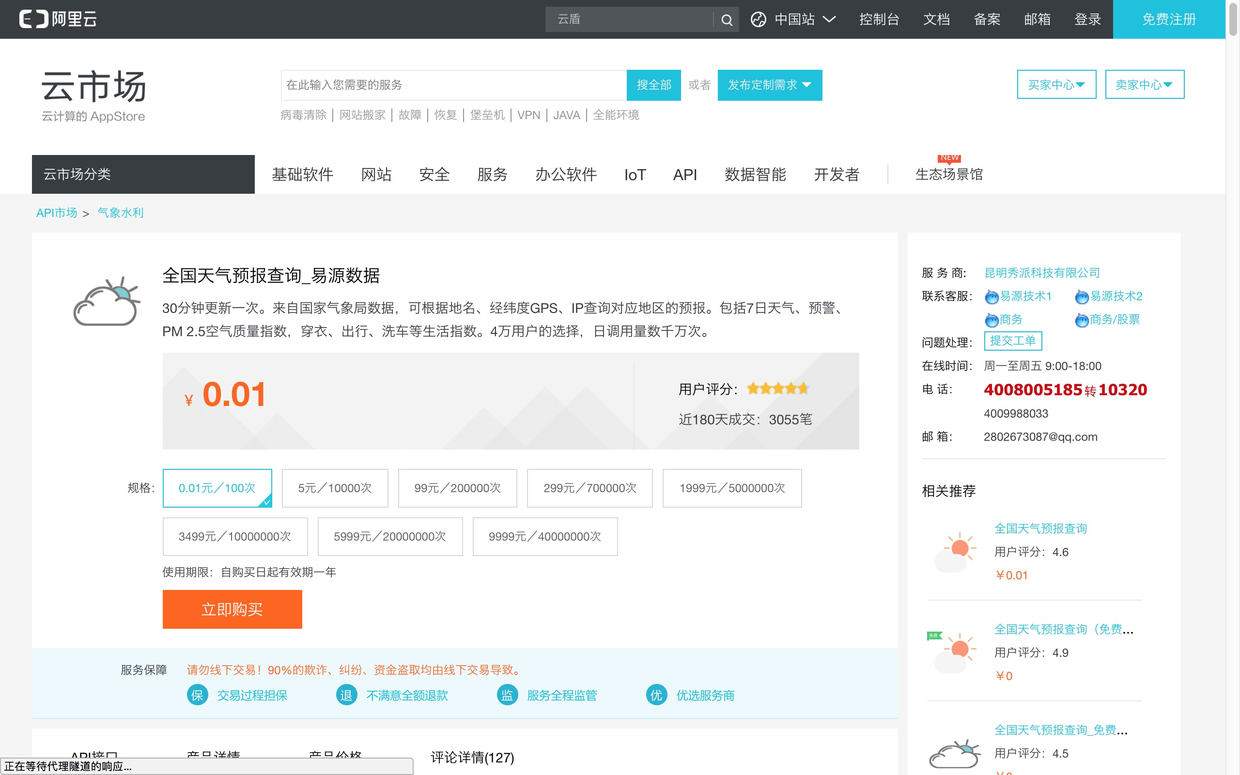
Task: Open the 卖家中心 dropdown menu
Action: click(x=1145, y=85)
